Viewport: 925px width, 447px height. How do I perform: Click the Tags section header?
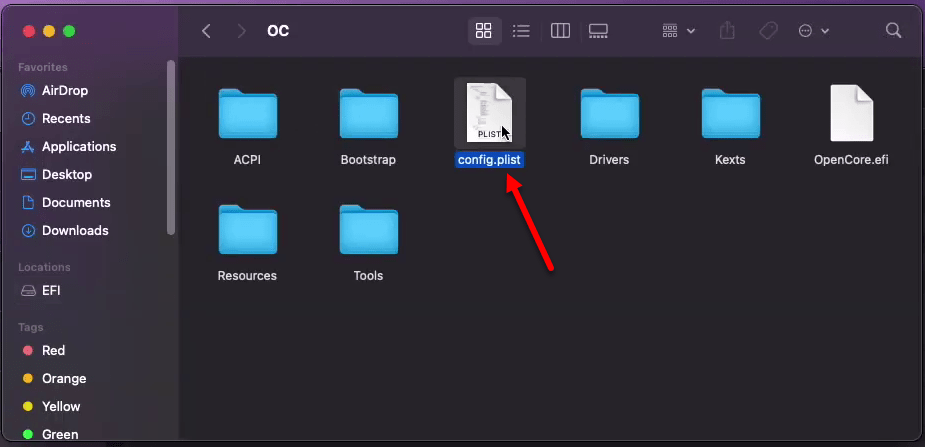click(31, 327)
